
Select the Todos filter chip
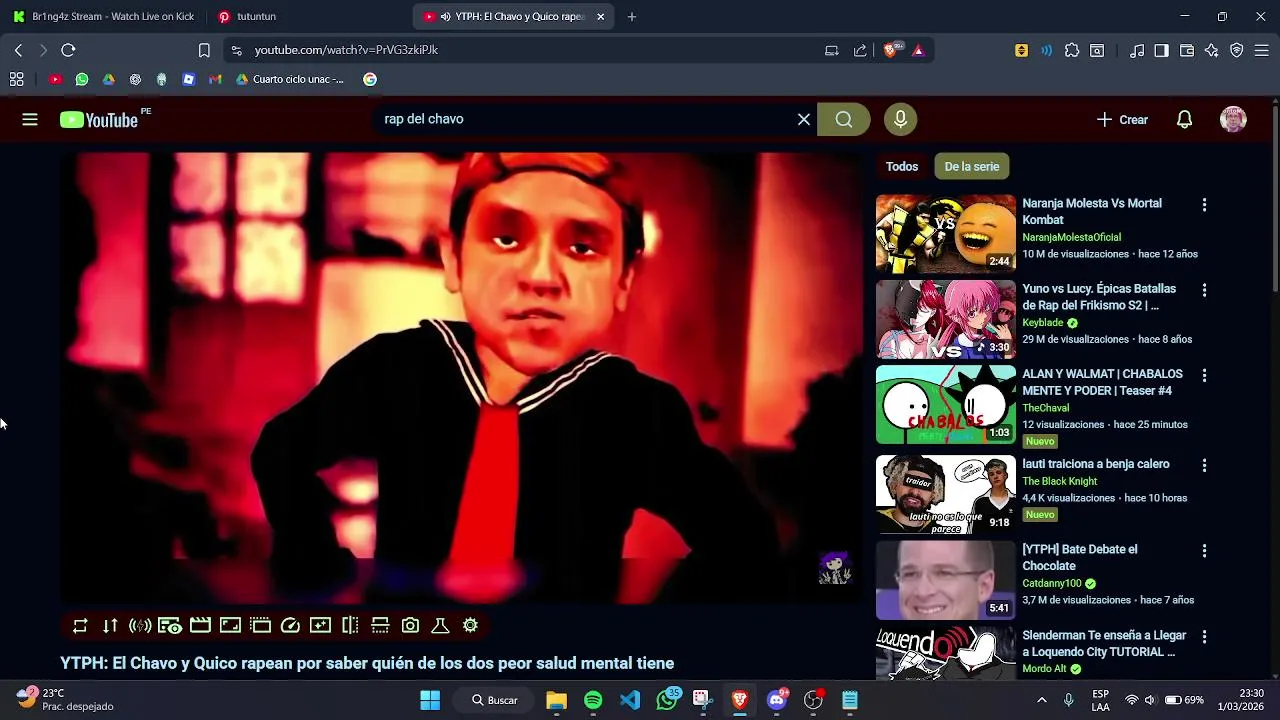(x=901, y=167)
